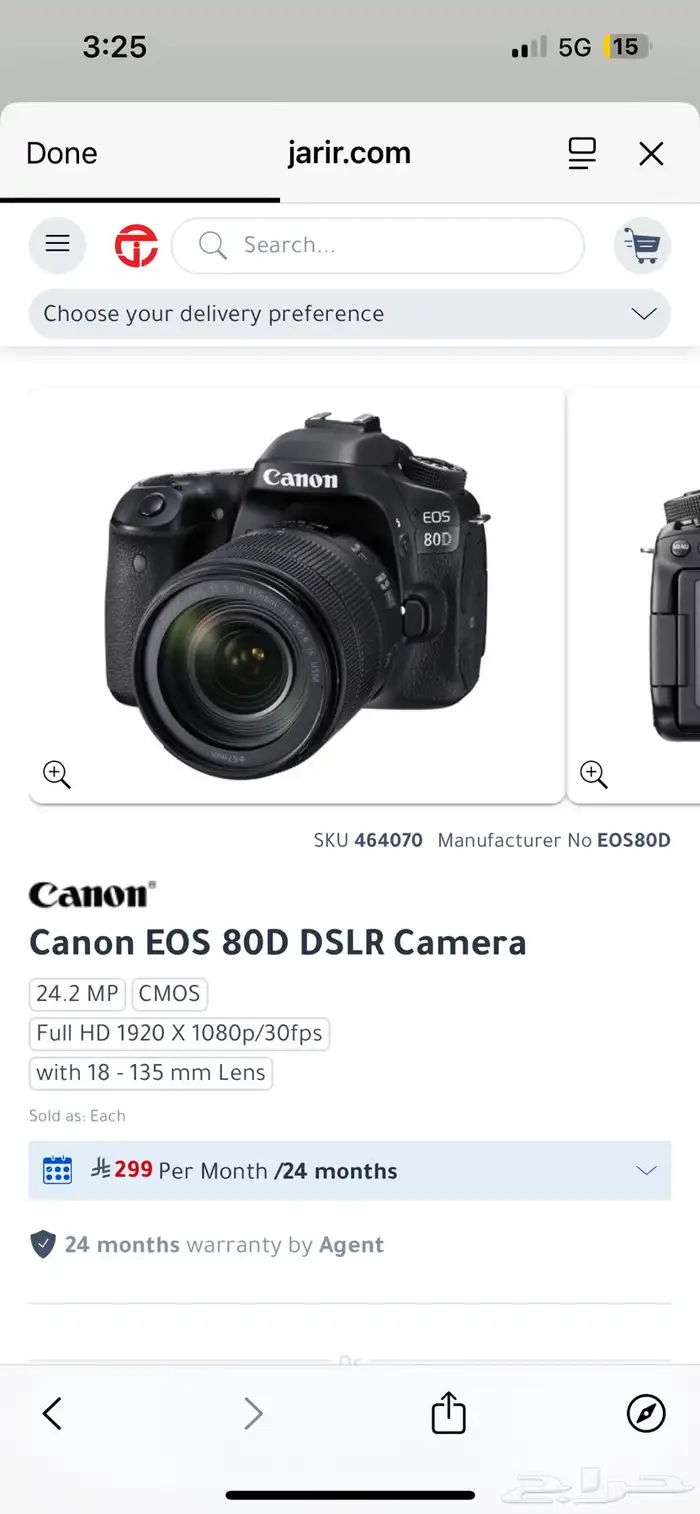Viewport: 700px width, 1514px height.
Task: Click inside the Search field
Action: point(378,245)
